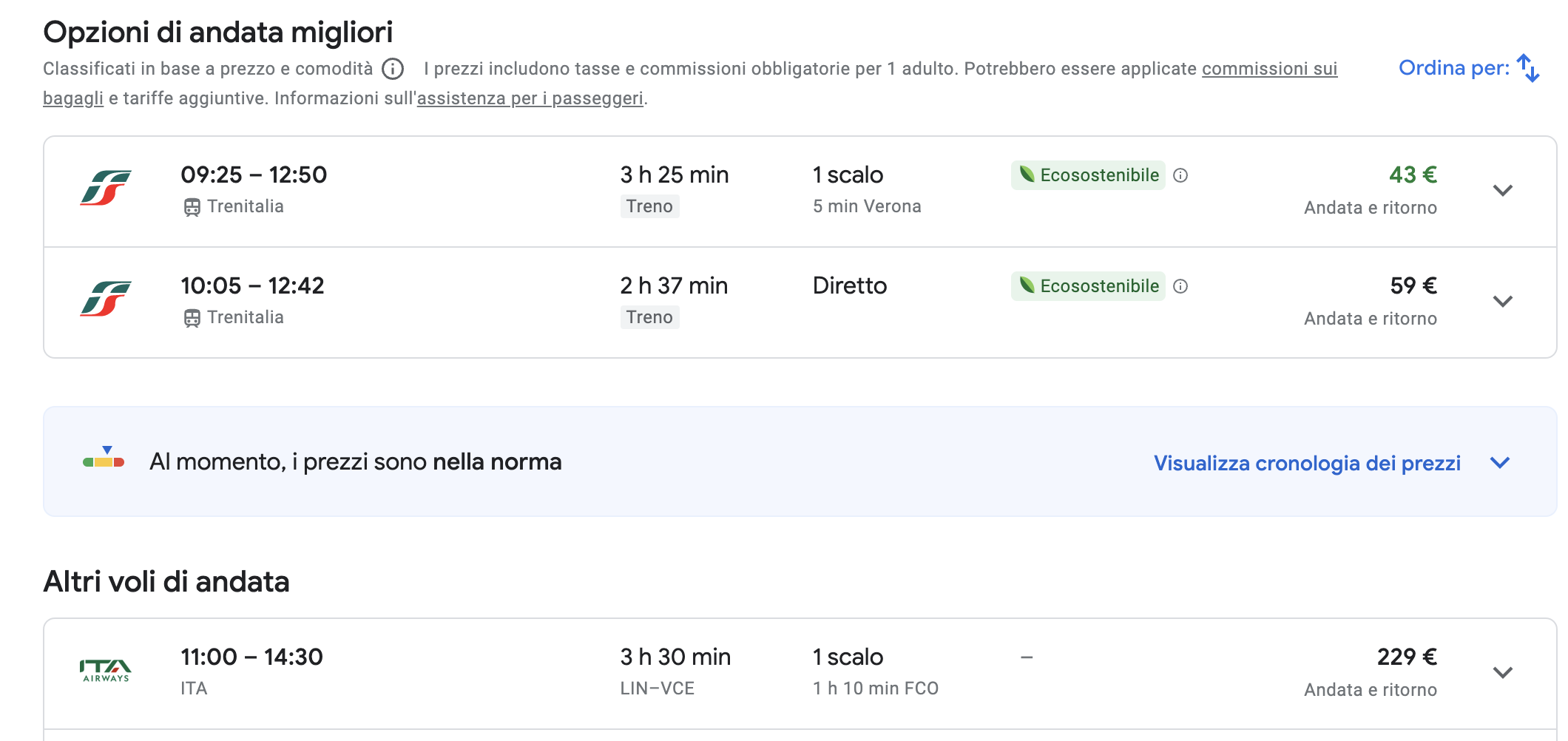Open 'Visualizza cronologia dei prezzi'

pos(1307,463)
